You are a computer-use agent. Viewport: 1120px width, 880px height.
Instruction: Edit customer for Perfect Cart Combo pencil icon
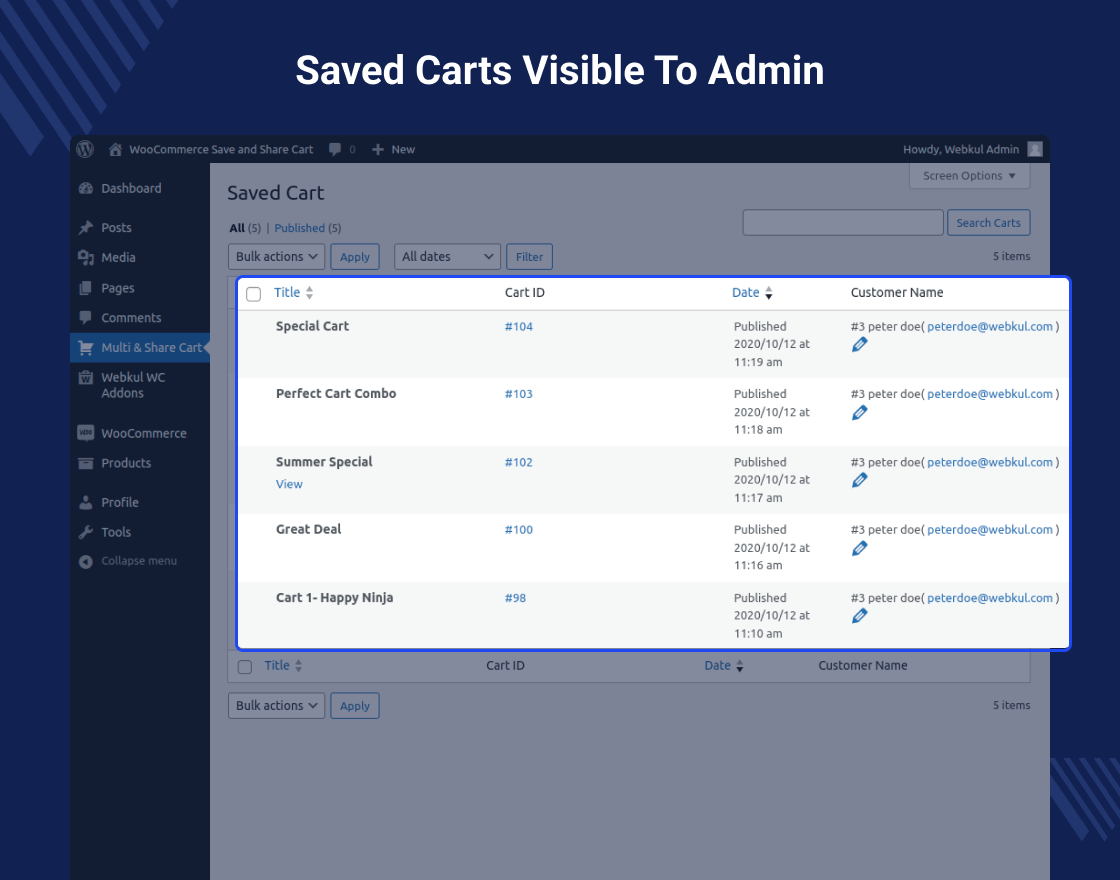[860, 413]
